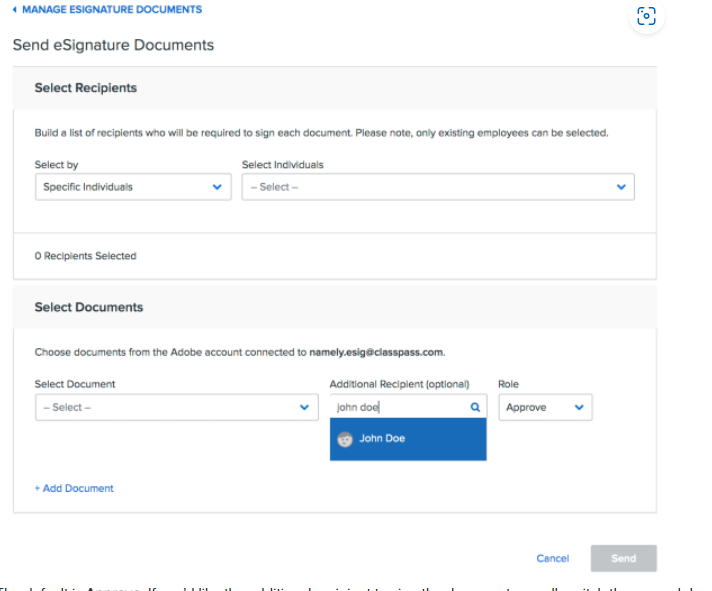Open the Select Document dropdown
This screenshot has height=591, width=712.
click(177, 407)
